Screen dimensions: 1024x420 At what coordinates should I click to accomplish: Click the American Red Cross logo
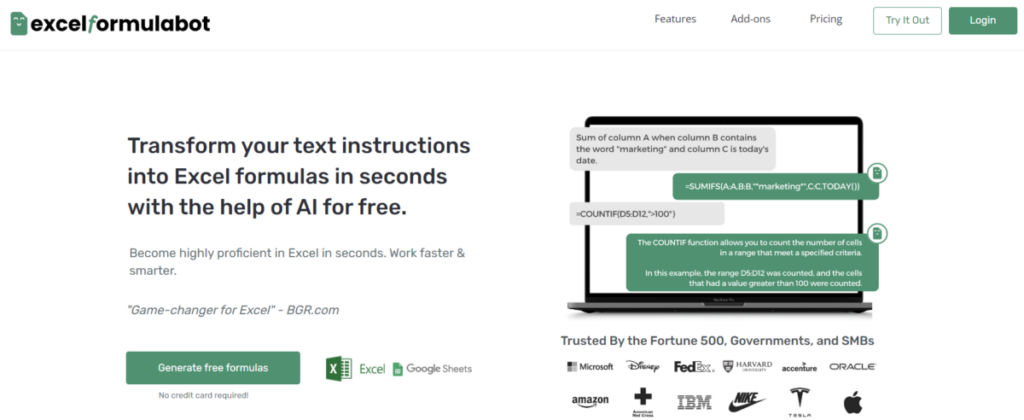point(643,402)
